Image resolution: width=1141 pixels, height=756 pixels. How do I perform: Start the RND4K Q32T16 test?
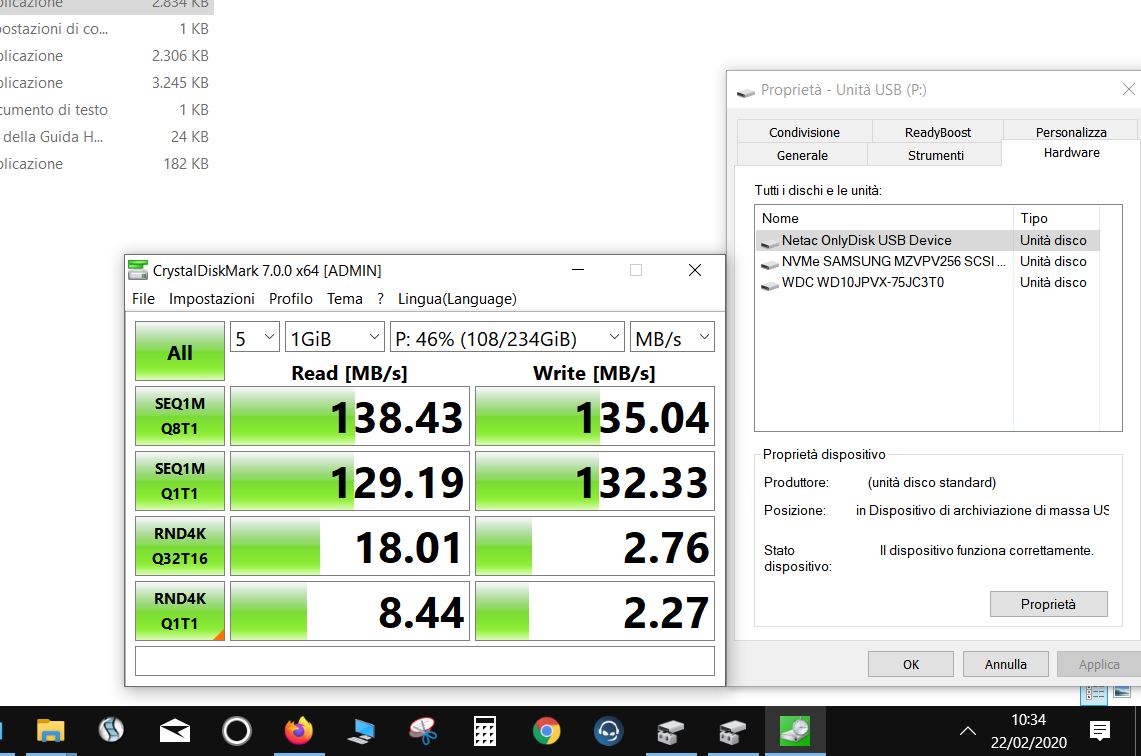pyautogui.click(x=180, y=546)
